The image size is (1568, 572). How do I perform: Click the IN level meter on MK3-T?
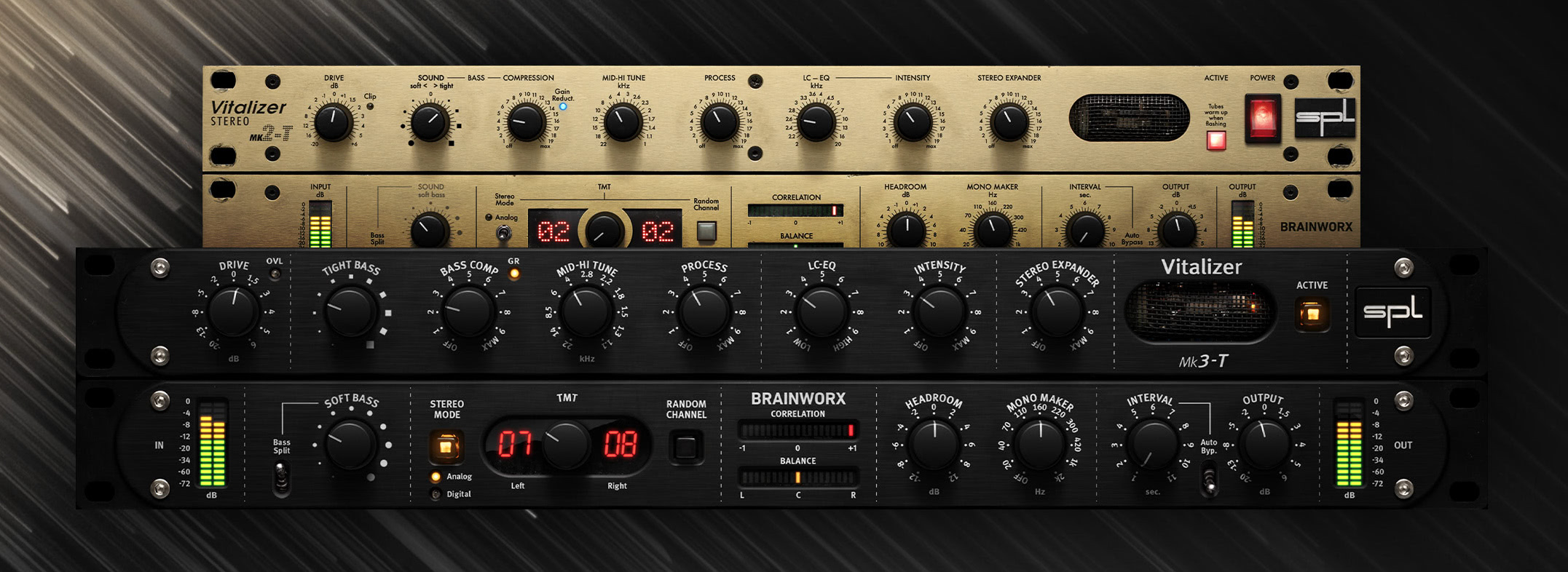[x=212, y=442]
